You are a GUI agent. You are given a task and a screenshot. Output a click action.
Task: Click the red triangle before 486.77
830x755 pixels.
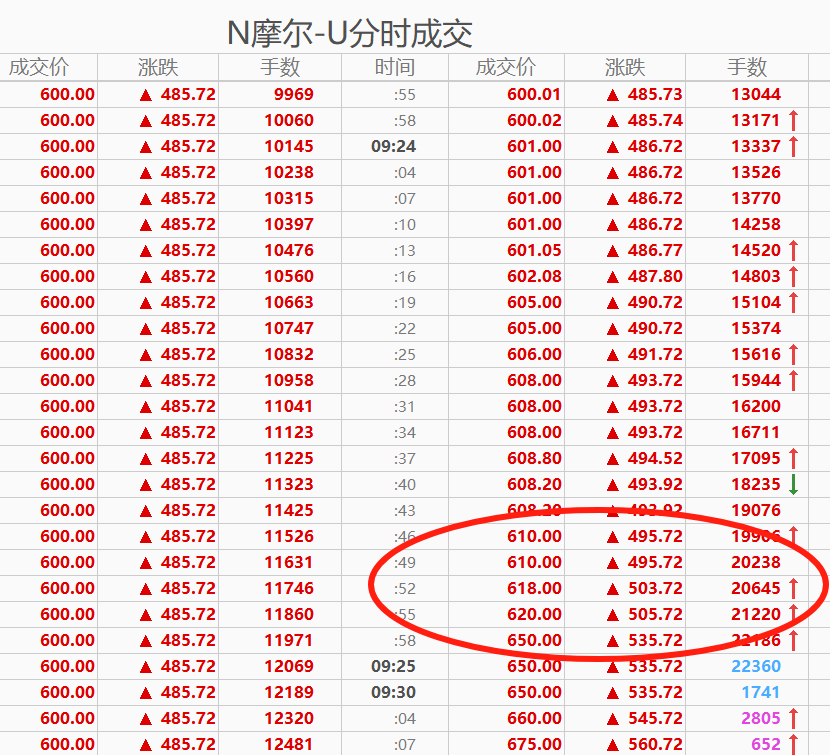[x=613, y=250]
